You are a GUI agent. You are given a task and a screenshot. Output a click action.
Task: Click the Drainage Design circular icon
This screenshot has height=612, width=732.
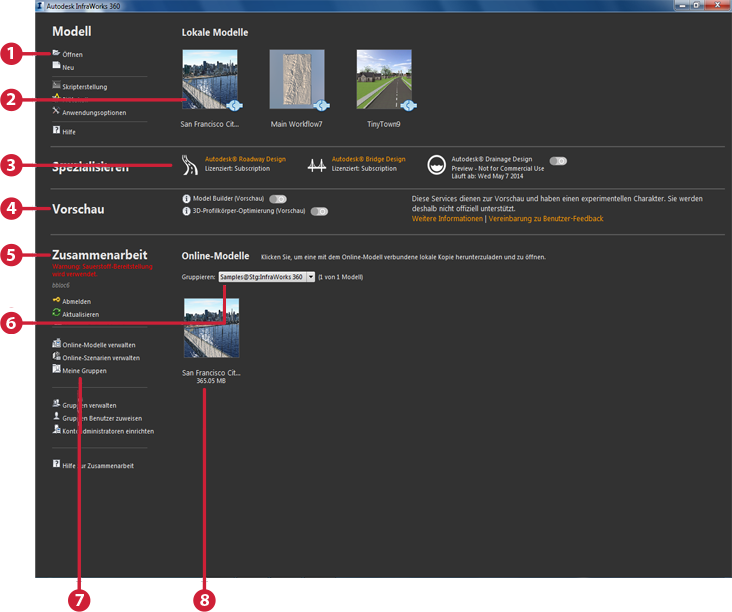click(x=436, y=165)
